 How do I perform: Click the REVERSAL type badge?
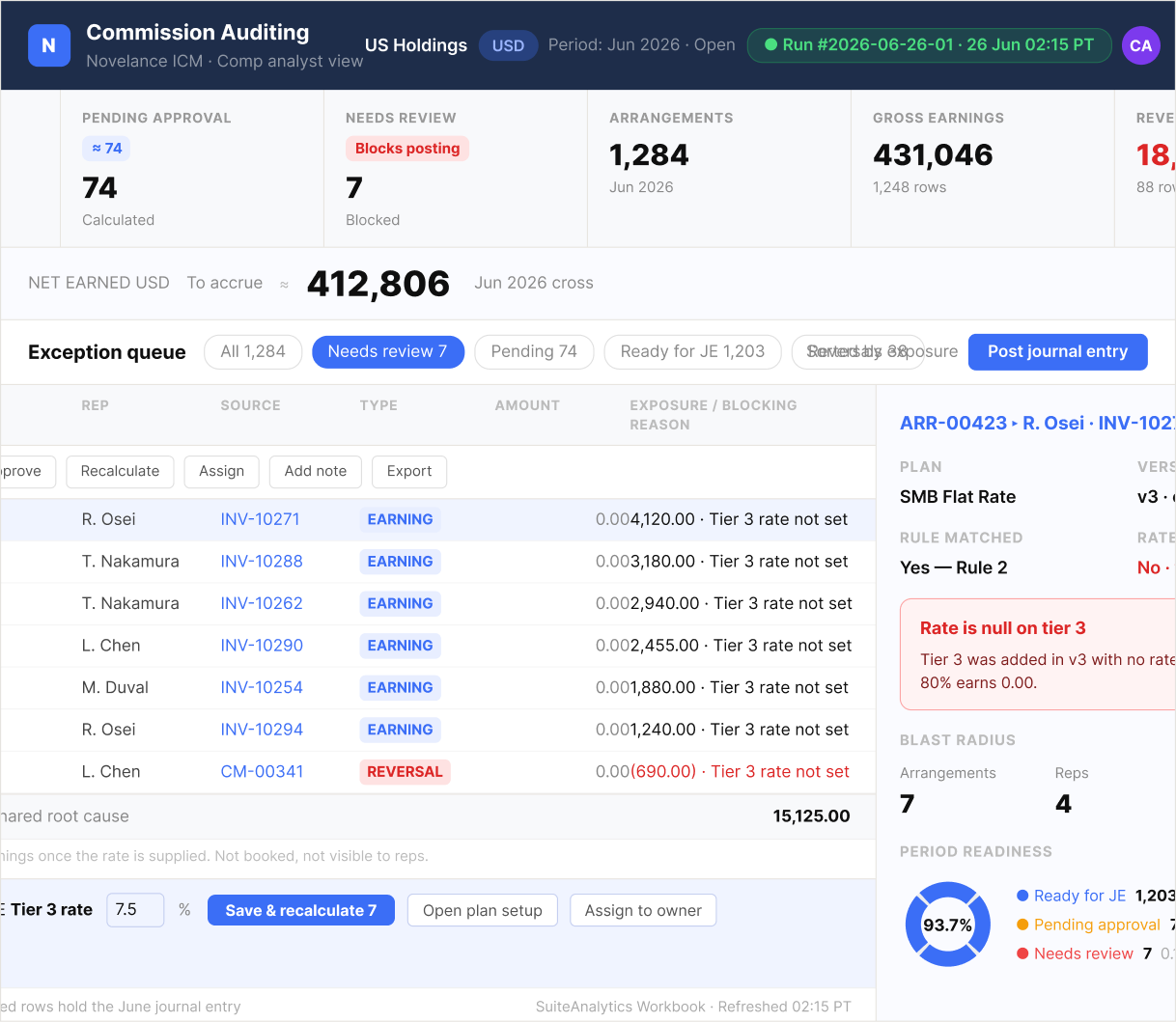click(x=405, y=772)
